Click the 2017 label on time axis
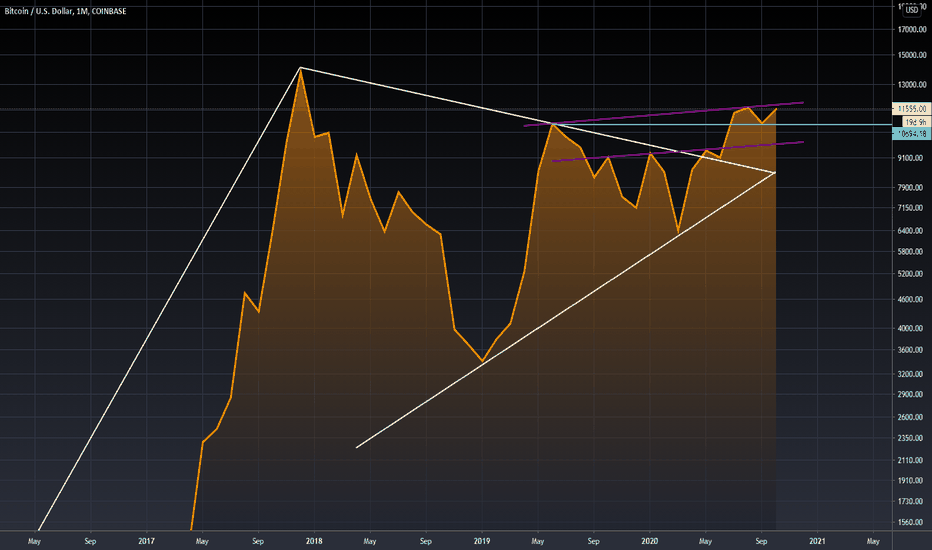The width and height of the screenshot is (932, 550). coord(146,541)
